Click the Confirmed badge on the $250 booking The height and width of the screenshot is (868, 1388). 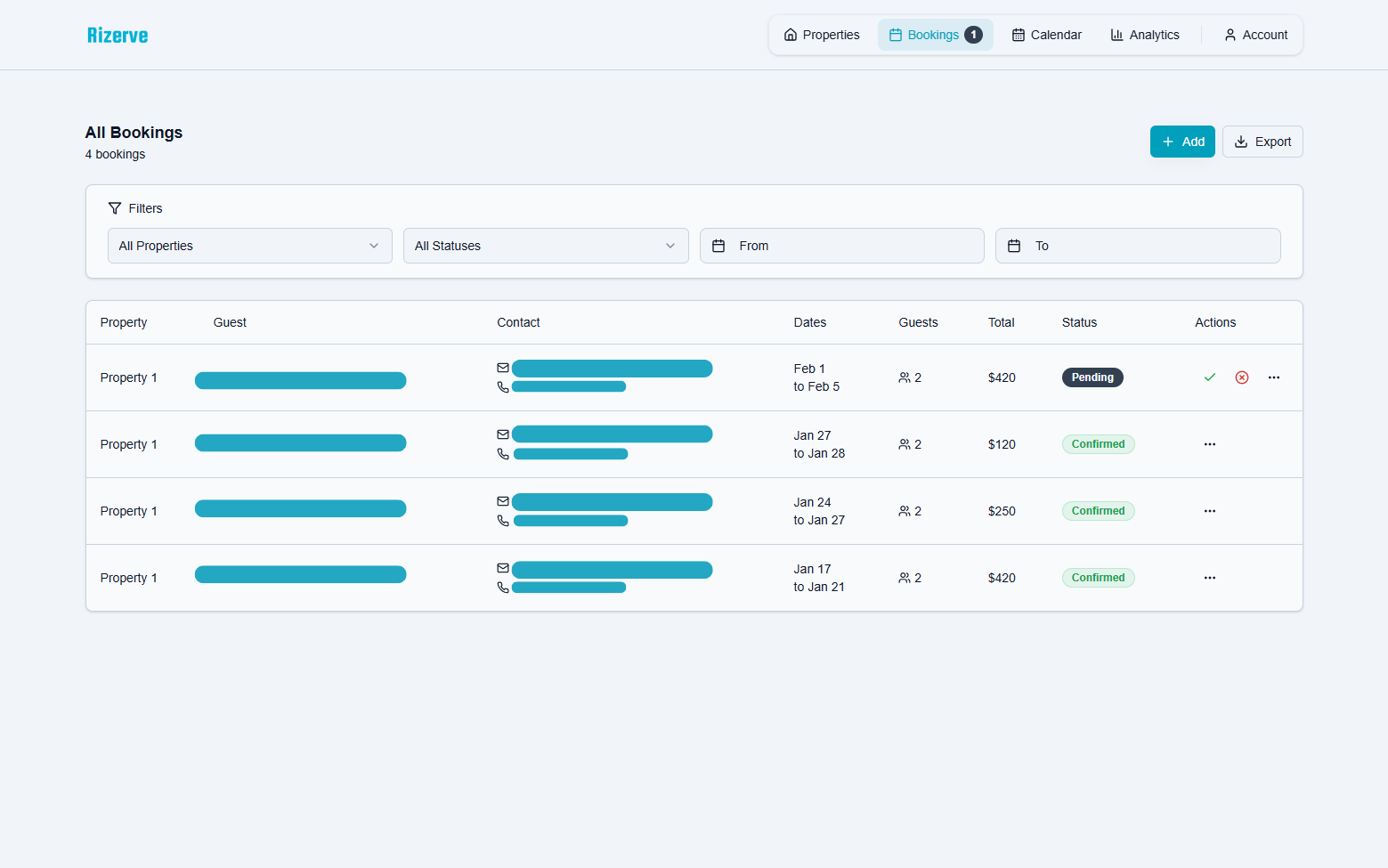pyautogui.click(x=1098, y=510)
